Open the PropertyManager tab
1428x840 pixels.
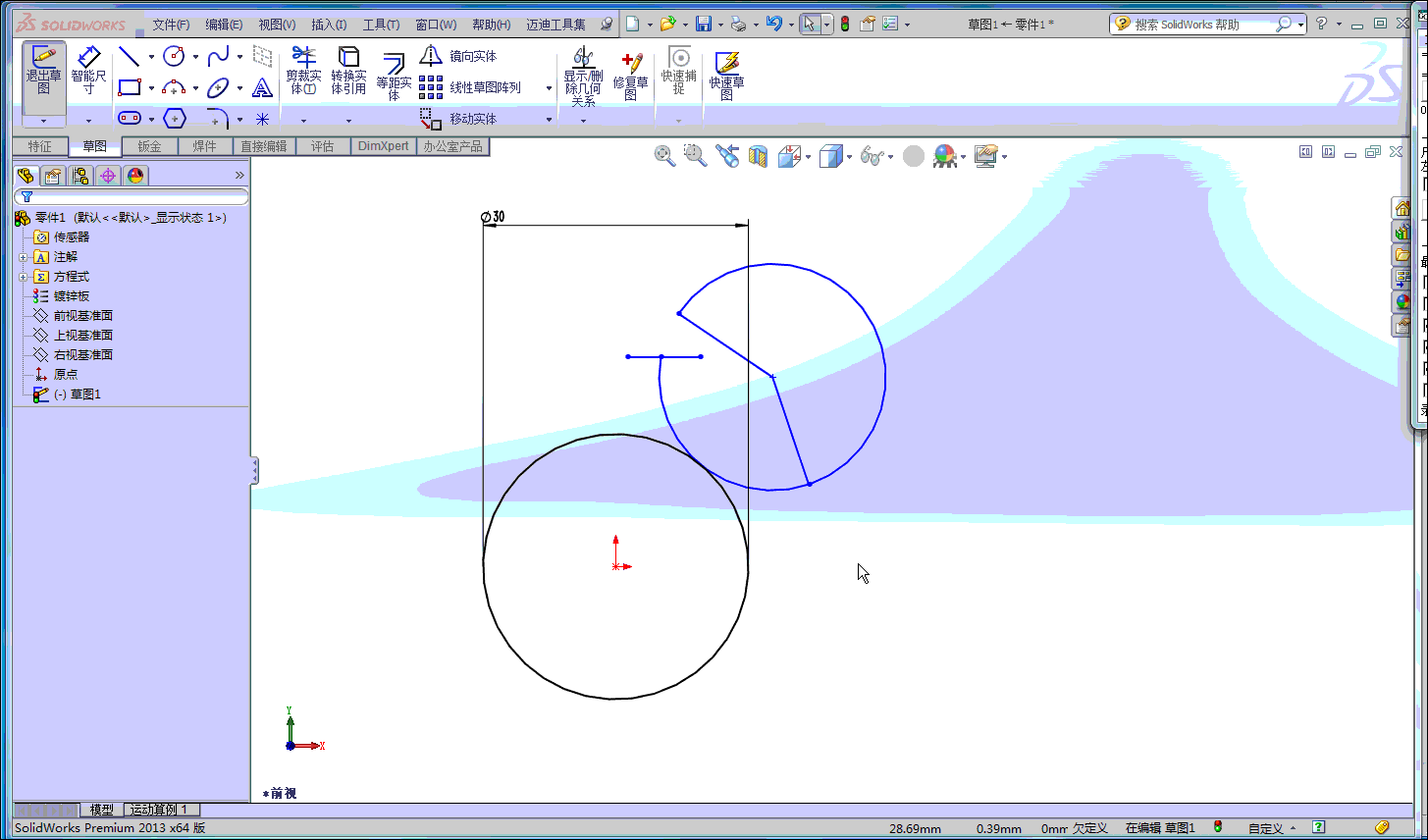(53, 176)
